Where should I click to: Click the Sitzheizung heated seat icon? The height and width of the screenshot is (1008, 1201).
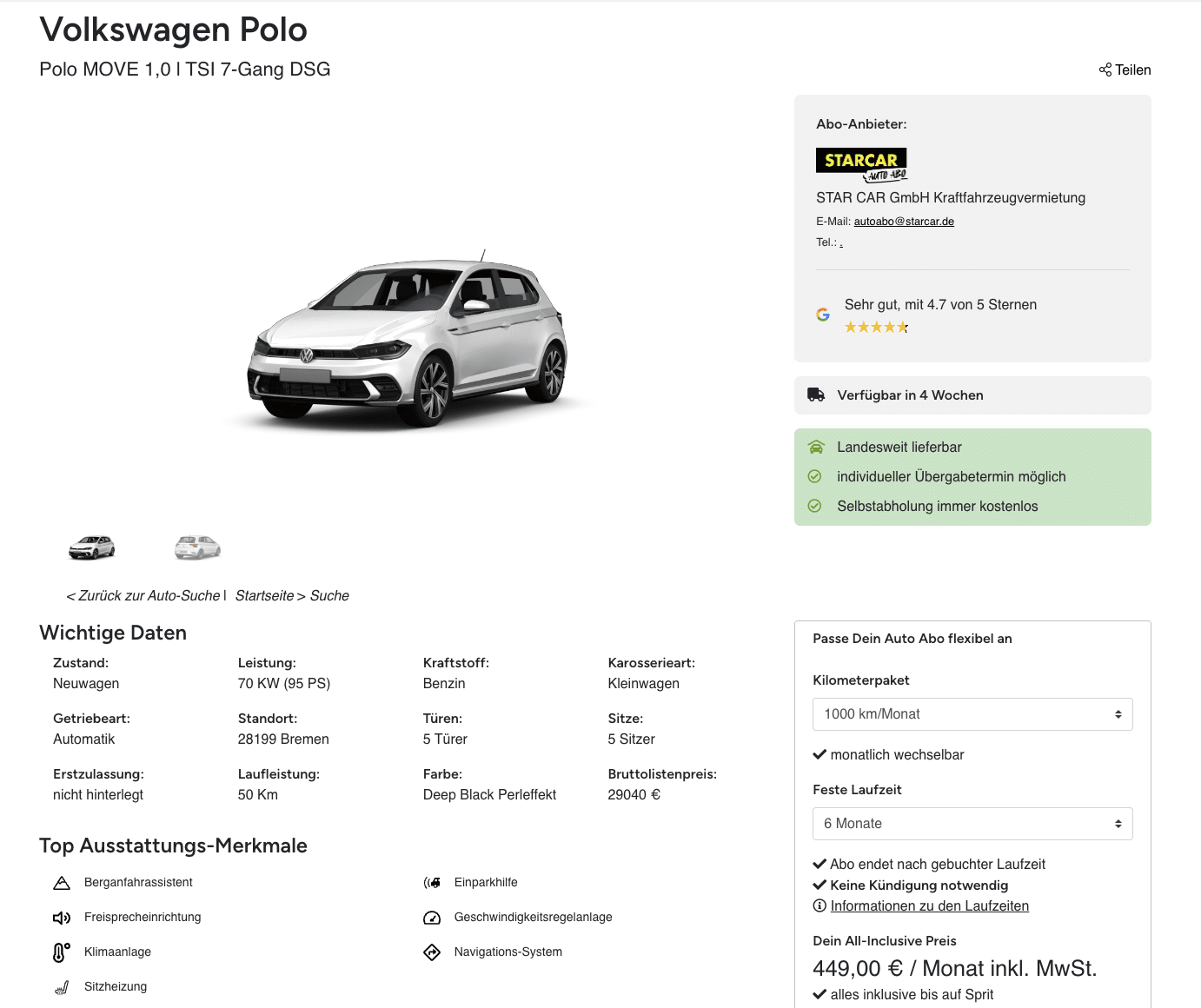click(62, 987)
